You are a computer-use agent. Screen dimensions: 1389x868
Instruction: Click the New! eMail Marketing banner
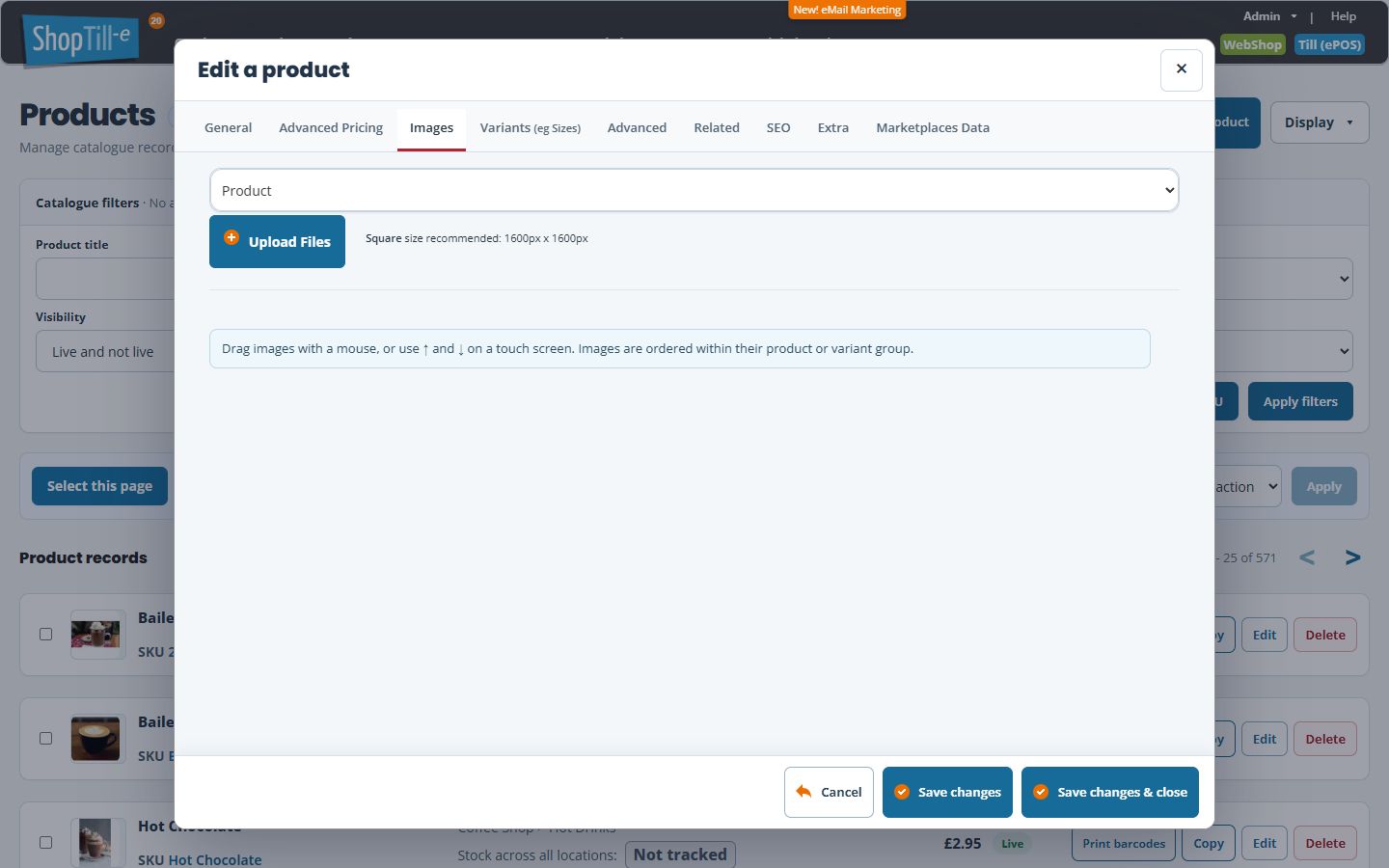pos(847,10)
